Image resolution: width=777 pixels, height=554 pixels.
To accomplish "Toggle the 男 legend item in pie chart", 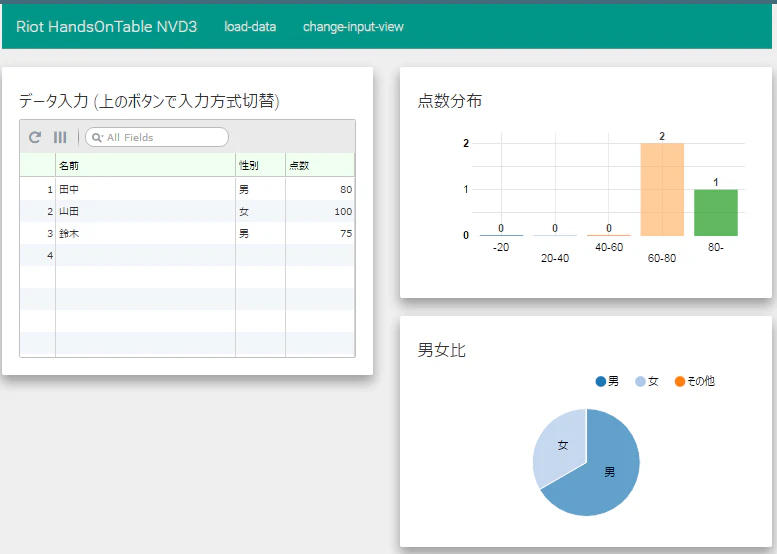I will [607, 381].
